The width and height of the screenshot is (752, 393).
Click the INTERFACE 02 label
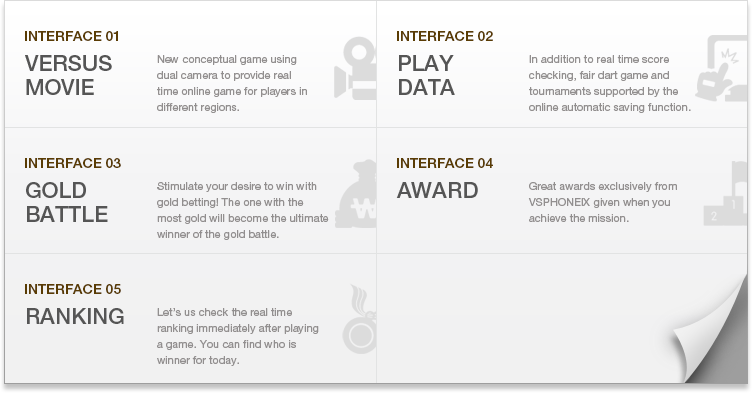pyautogui.click(x=445, y=36)
